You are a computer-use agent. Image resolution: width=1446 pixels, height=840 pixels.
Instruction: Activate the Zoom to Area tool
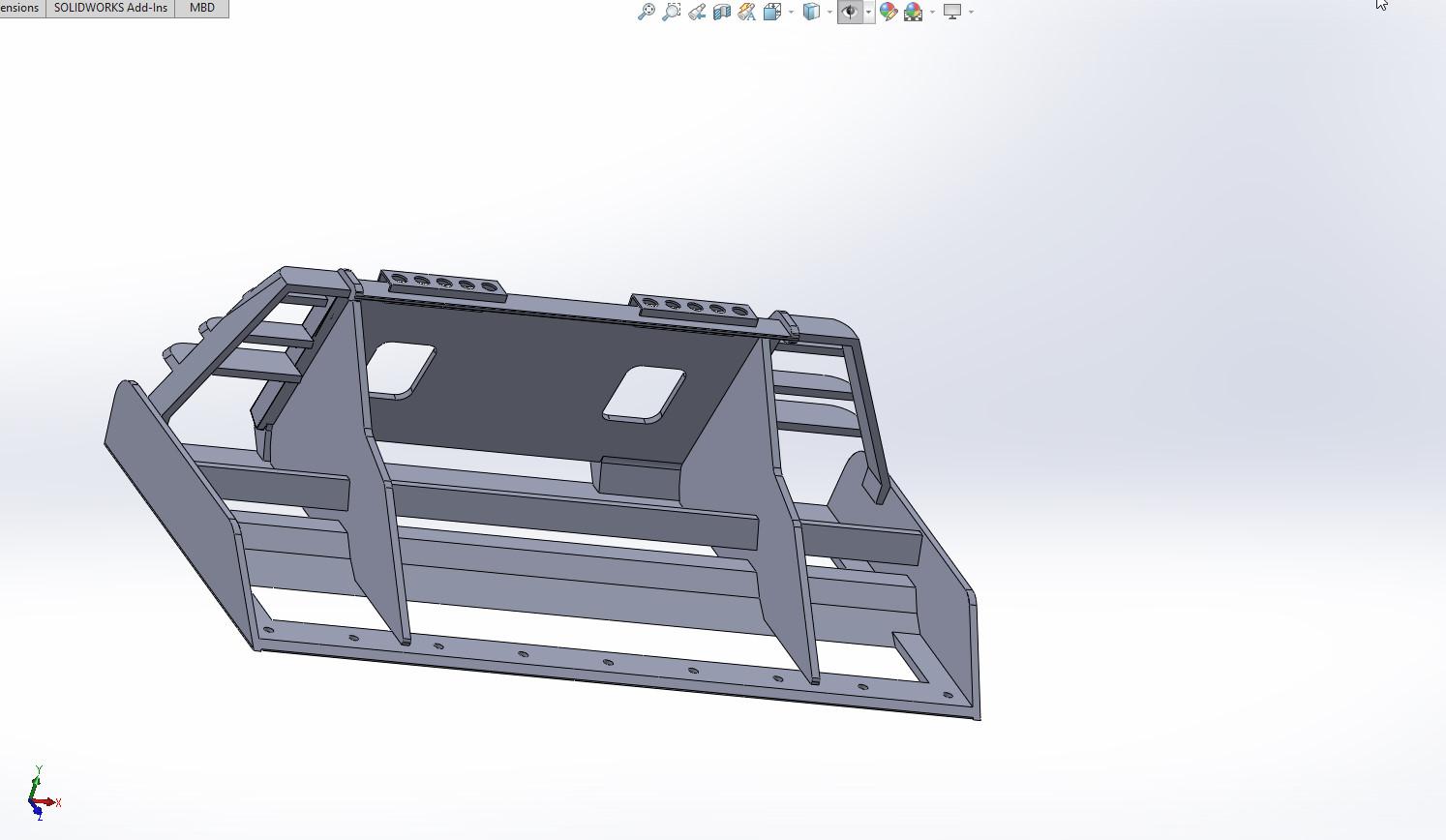tap(671, 12)
